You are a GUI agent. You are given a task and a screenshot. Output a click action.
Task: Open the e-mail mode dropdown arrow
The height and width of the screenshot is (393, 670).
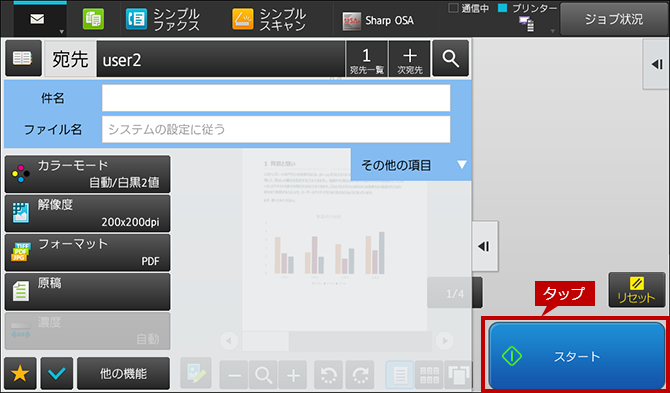[x=62, y=32]
